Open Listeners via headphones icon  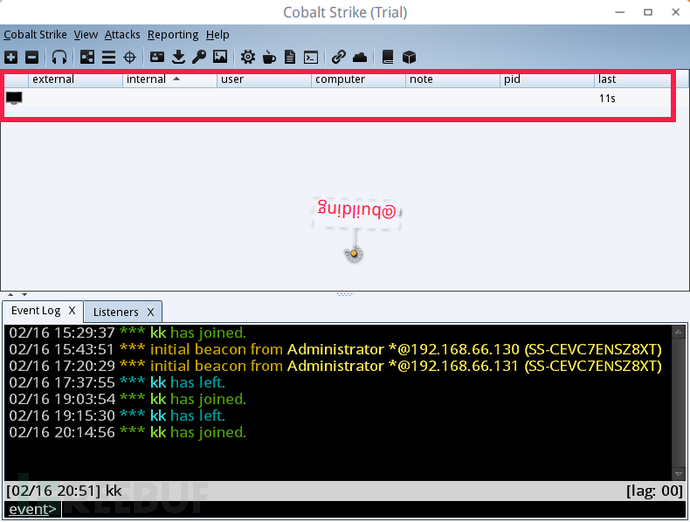(59, 57)
